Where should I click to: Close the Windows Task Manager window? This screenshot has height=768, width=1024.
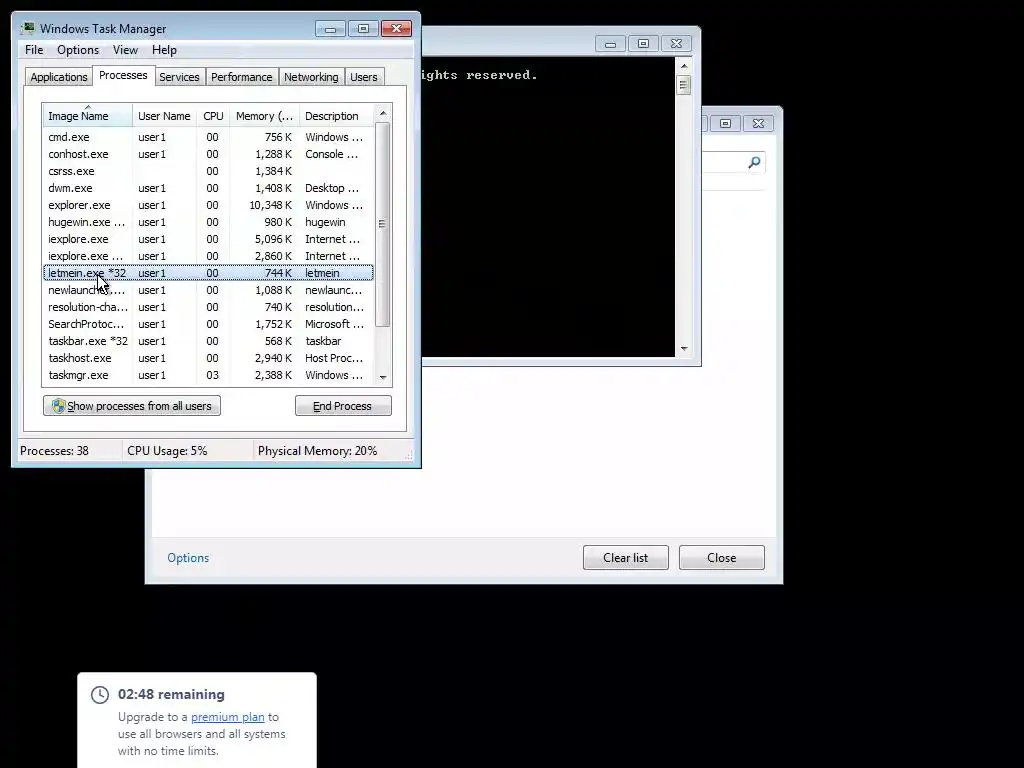(x=396, y=29)
